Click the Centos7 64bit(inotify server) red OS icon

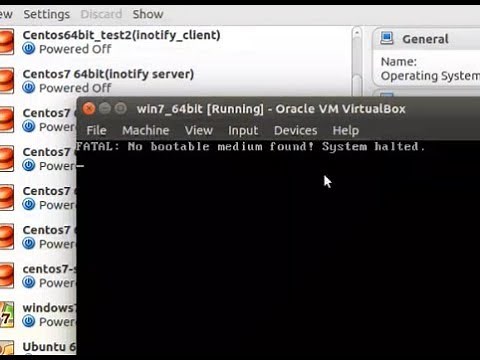[x=7, y=81]
